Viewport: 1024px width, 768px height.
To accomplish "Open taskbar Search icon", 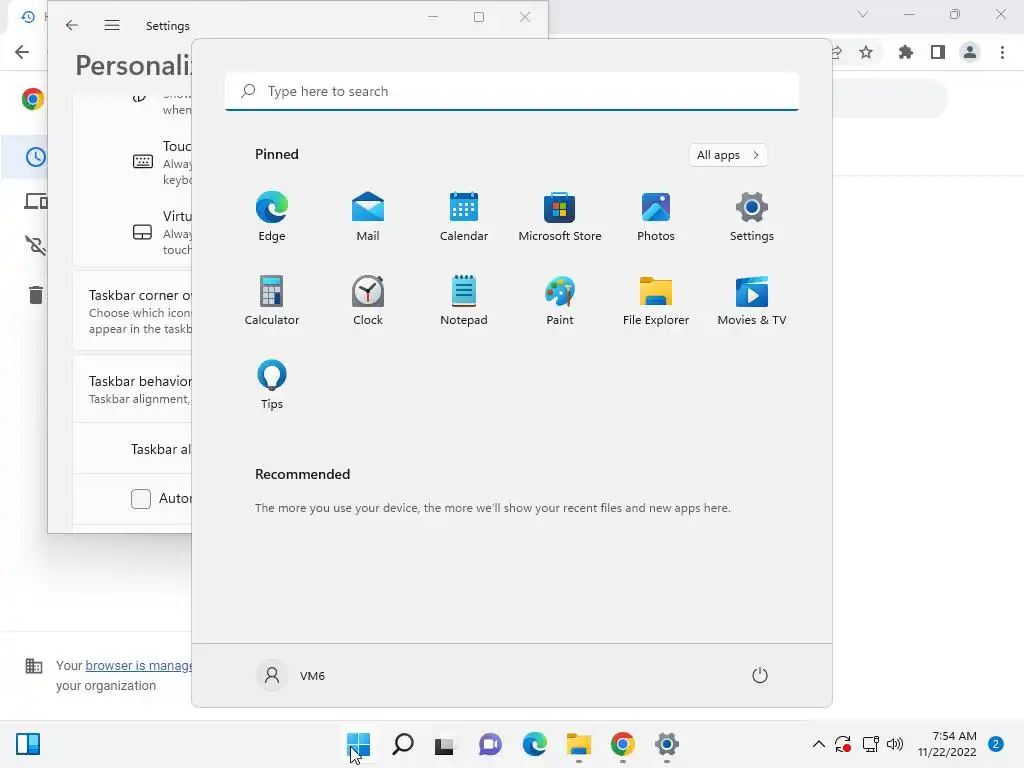I will click(x=402, y=744).
